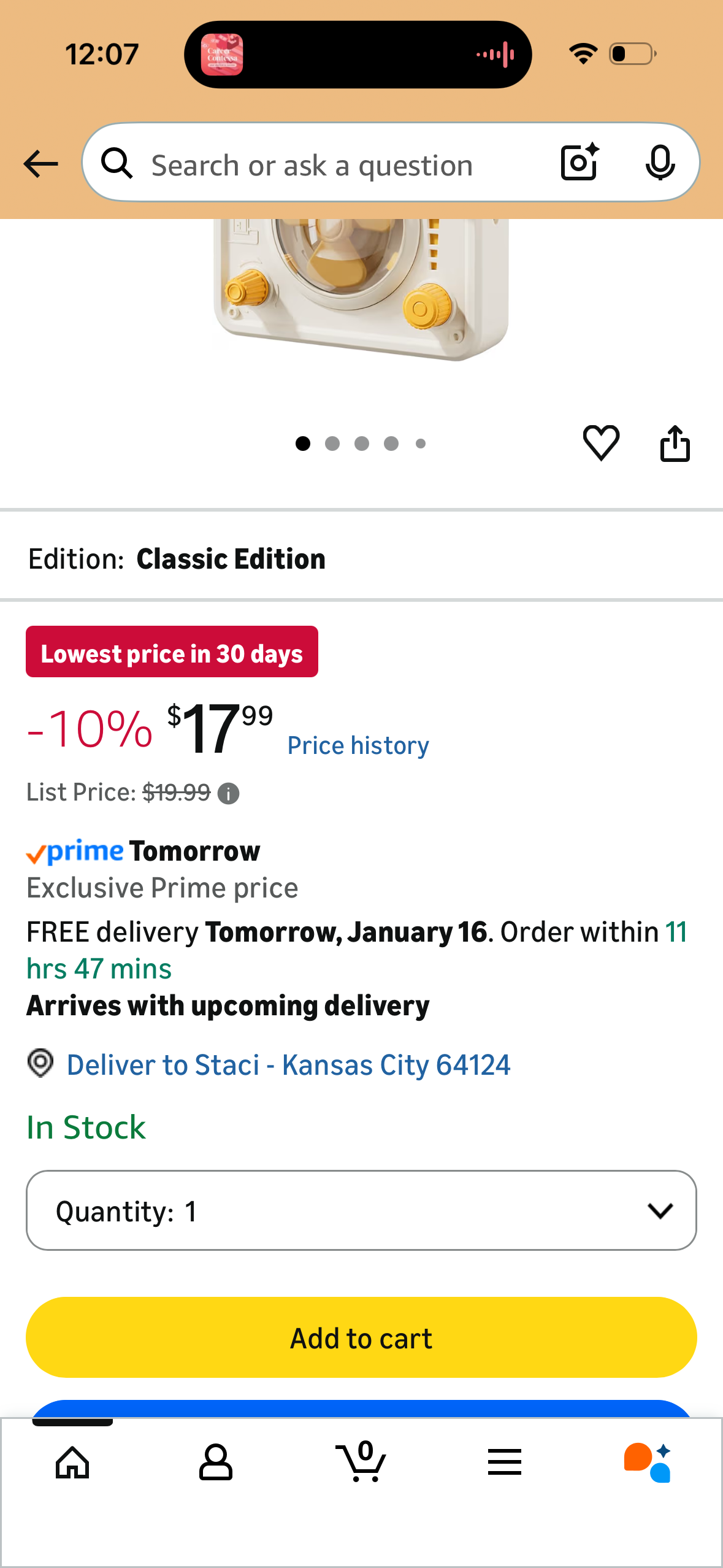This screenshot has width=723, height=1568.
Task: Add item to wishlist heart icon
Action: coord(601,442)
